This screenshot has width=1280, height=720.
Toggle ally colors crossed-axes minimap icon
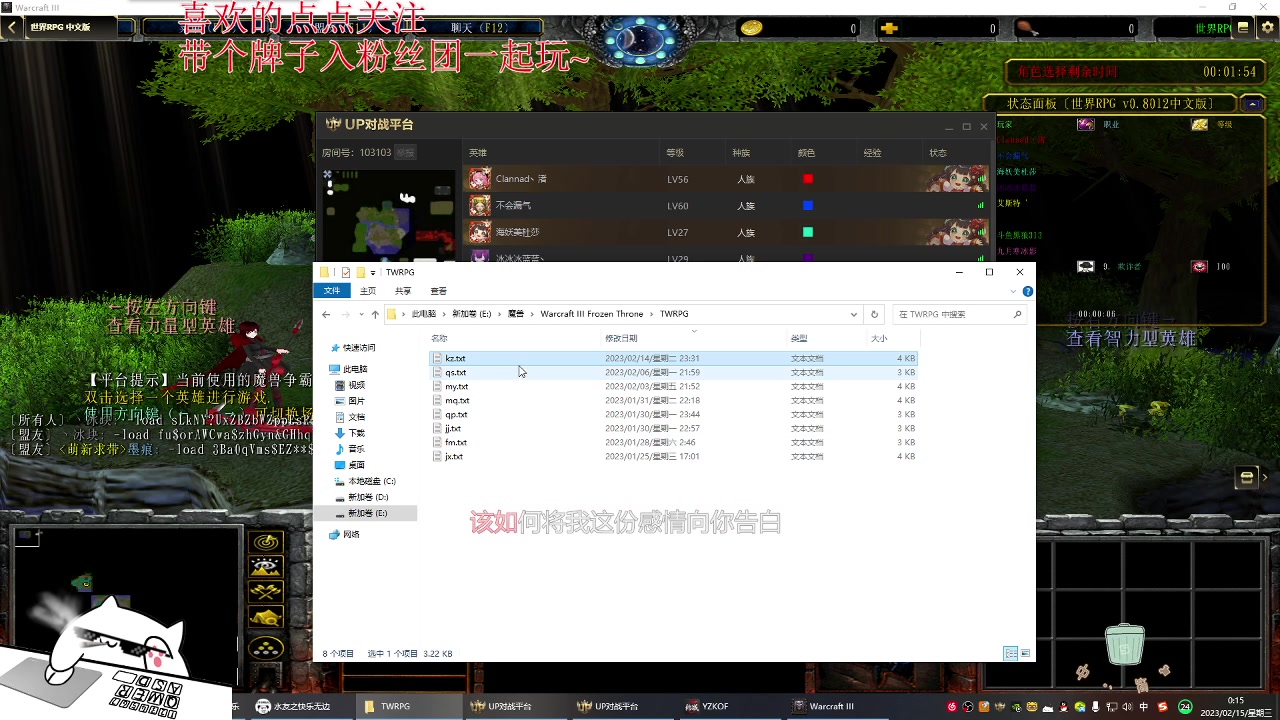(265, 593)
